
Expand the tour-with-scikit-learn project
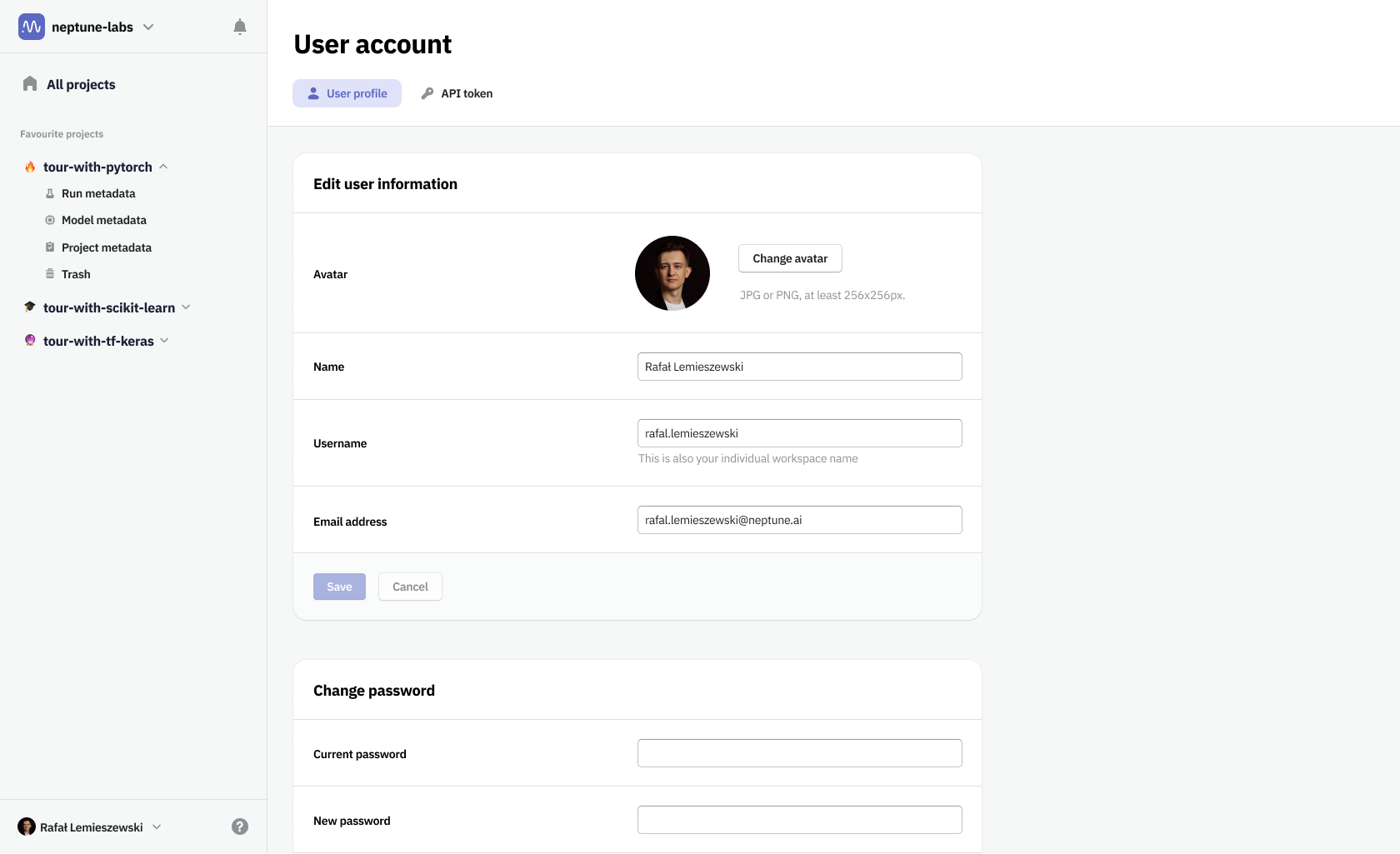pyautogui.click(x=186, y=307)
